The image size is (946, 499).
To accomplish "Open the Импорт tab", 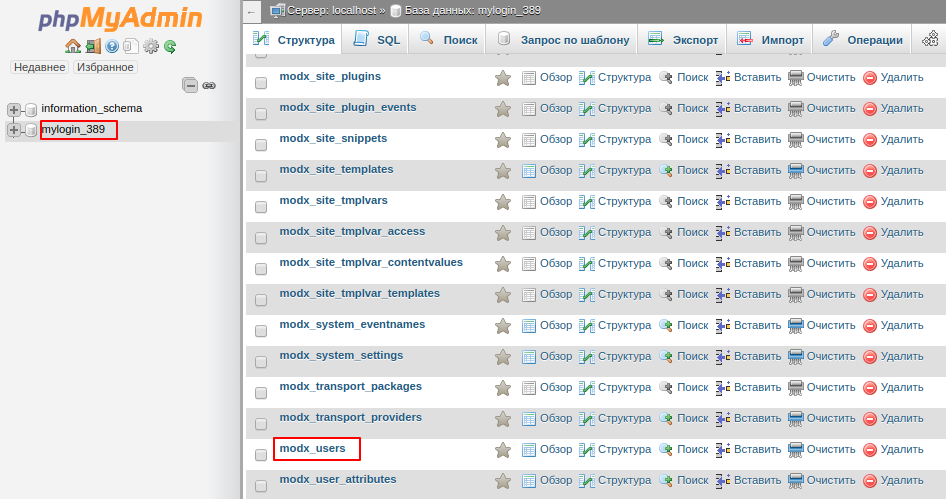I will coord(770,40).
